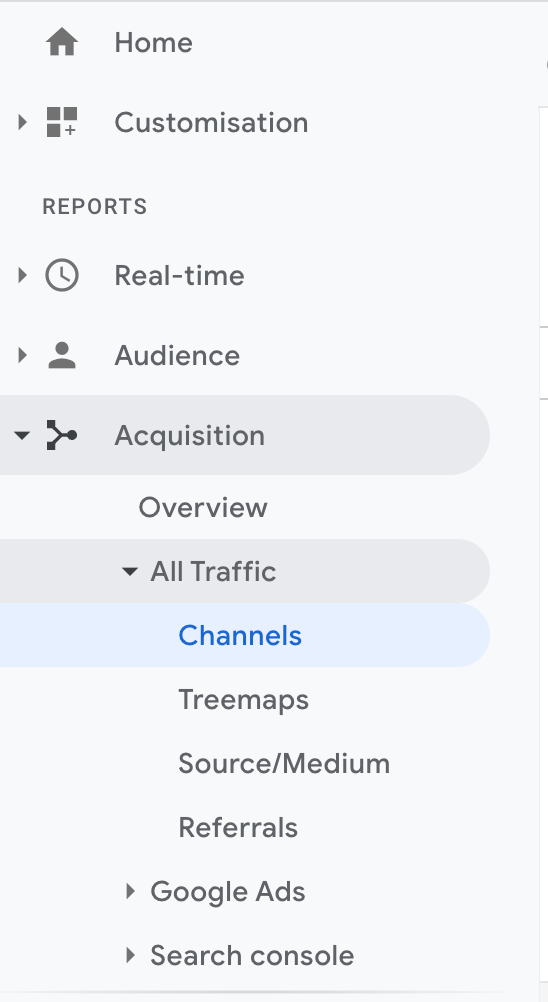Expand the Search console submenu arrow
Image resolution: width=548 pixels, height=1002 pixels.
[130, 955]
